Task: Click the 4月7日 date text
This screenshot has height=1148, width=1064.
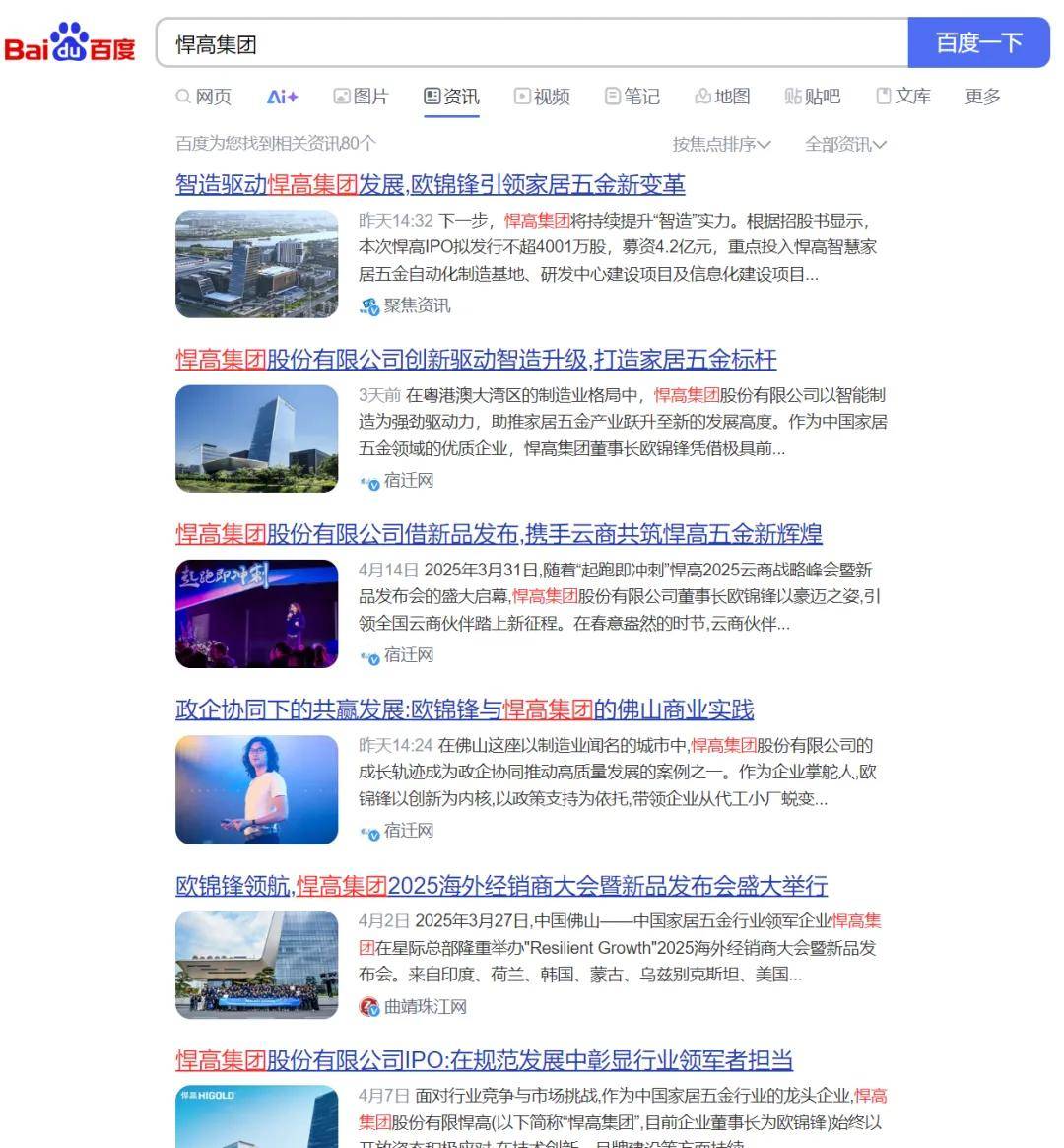Action: (x=383, y=1096)
